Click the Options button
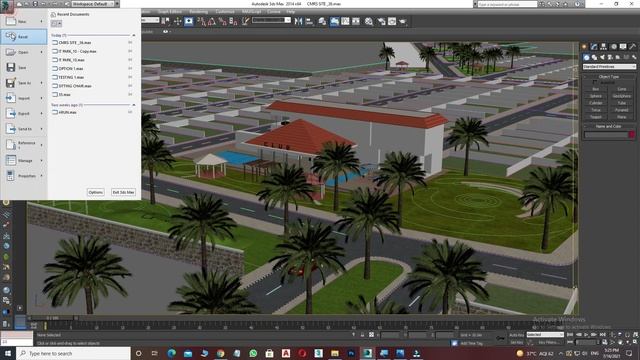 click(96, 192)
